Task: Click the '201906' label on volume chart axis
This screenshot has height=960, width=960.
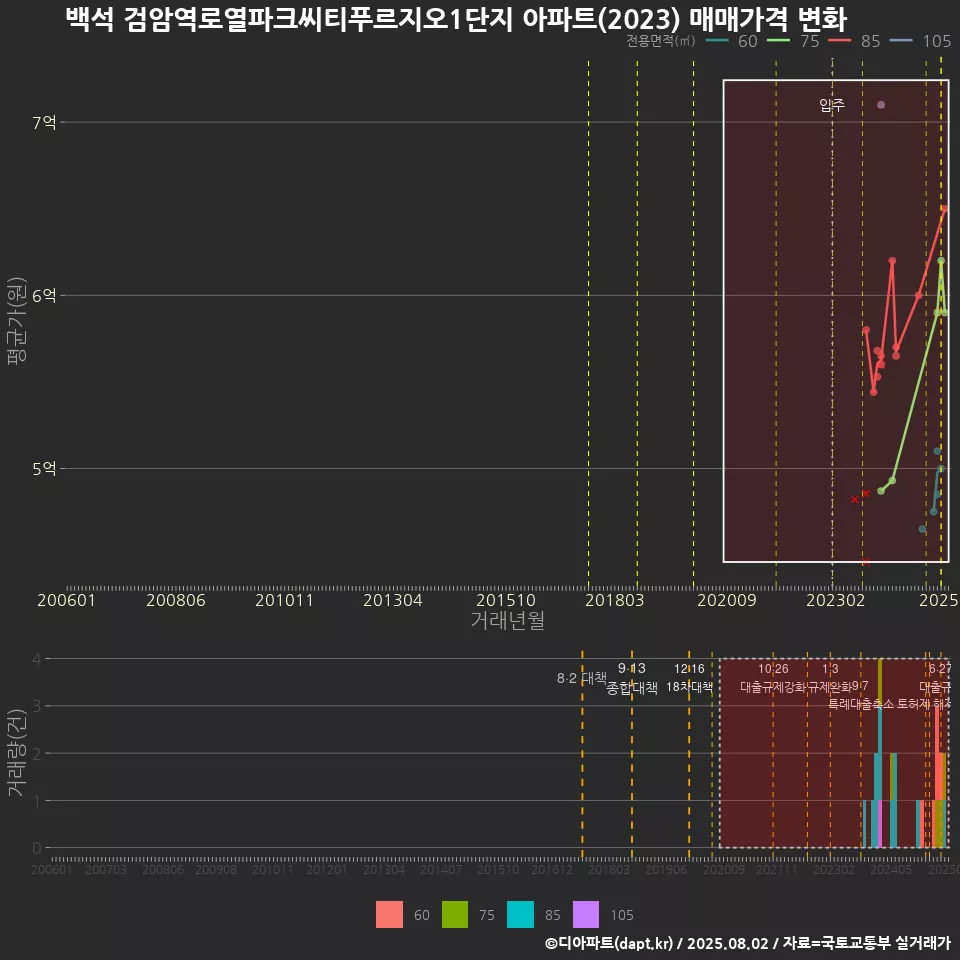Action: (x=666, y=869)
